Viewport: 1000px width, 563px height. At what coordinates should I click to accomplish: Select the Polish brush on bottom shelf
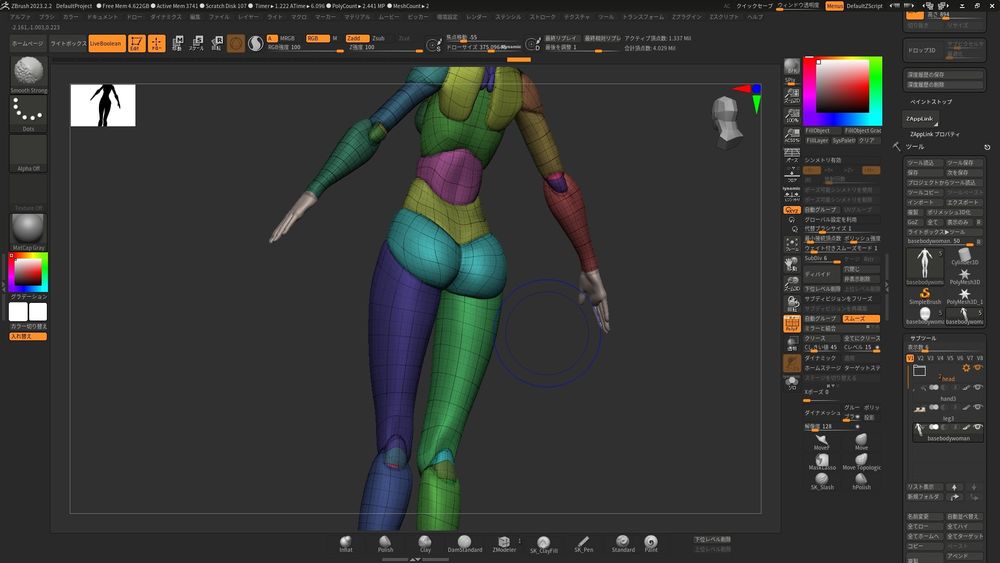click(x=385, y=543)
